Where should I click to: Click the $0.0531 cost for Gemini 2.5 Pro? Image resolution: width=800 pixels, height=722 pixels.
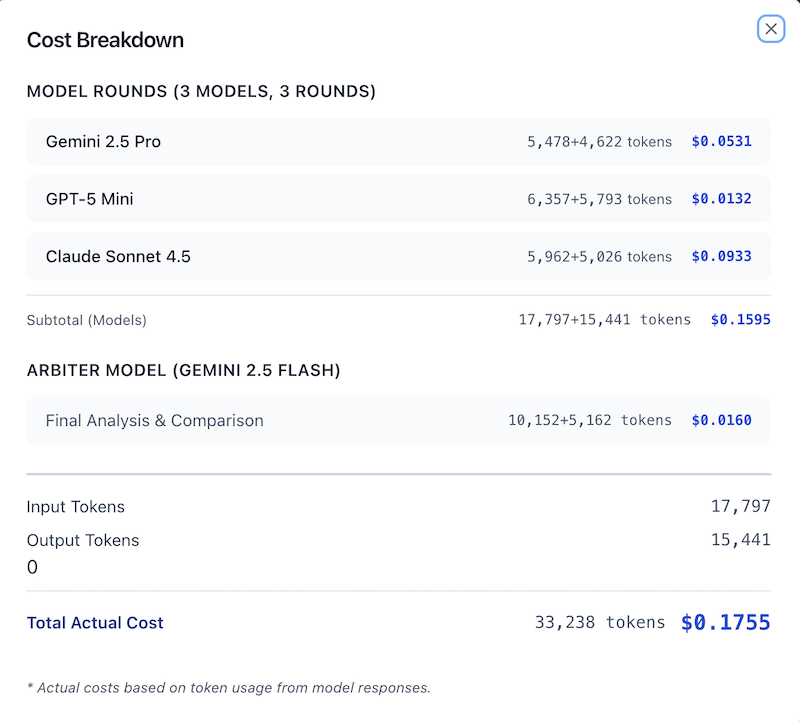[721, 142]
